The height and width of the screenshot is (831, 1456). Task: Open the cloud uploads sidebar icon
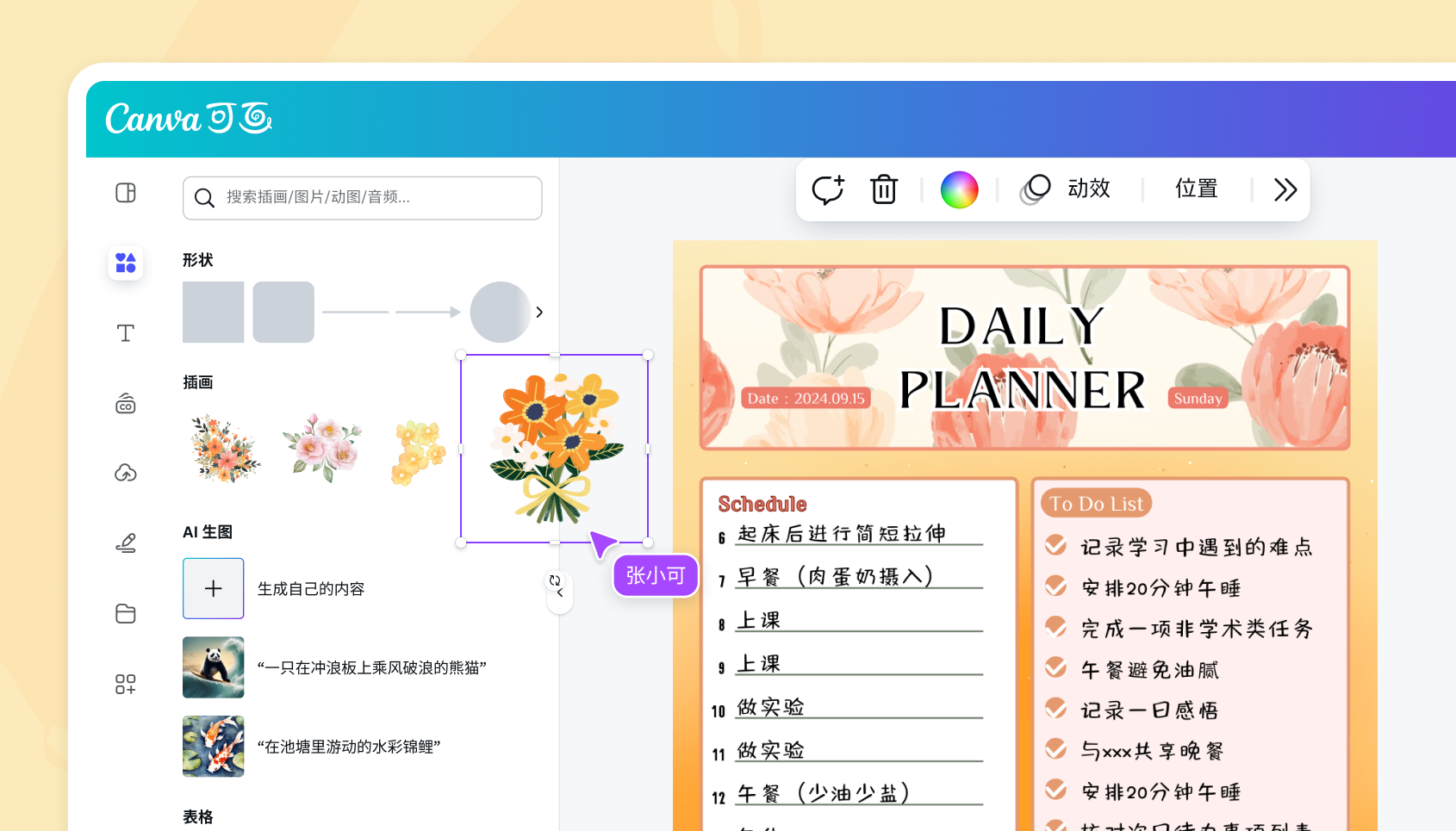pos(126,473)
